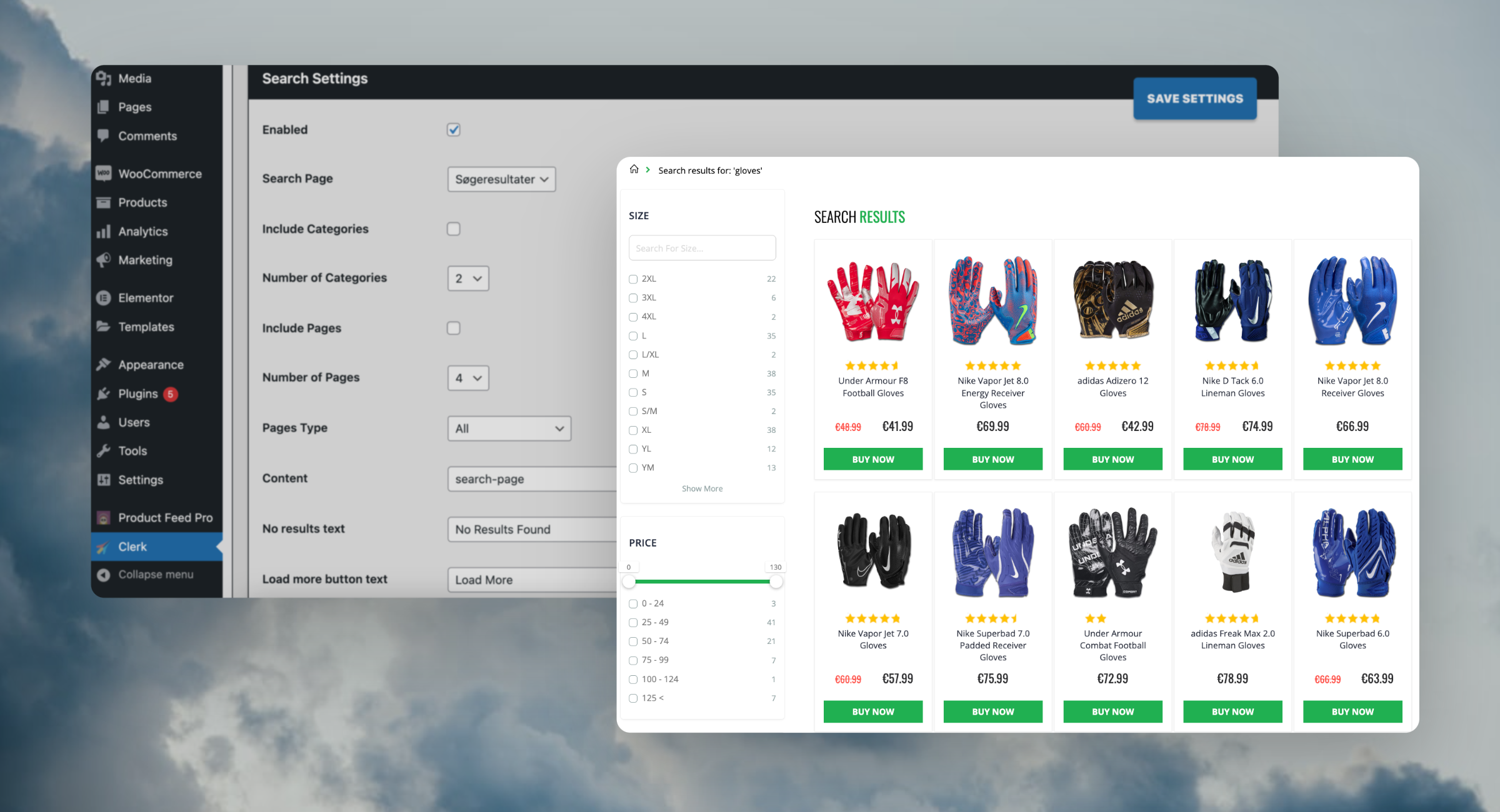The image size is (1500, 812).
Task: Check the 2XL size filter
Action: [x=633, y=279]
